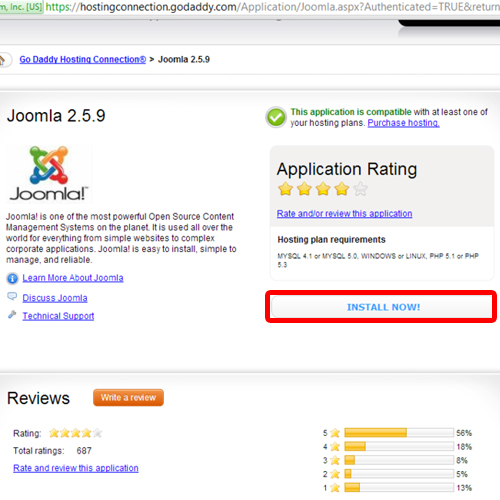Click speech bubble icon beside Discuss Joomla
Image resolution: width=500 pixels, height=500 pixels.
point(12,296)
